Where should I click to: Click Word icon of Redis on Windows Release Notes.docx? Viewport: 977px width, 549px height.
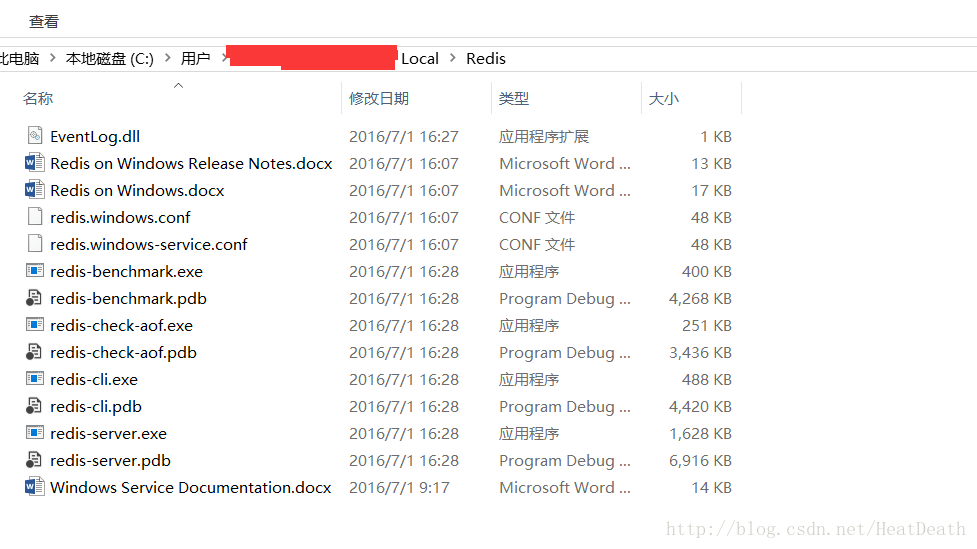34,163
